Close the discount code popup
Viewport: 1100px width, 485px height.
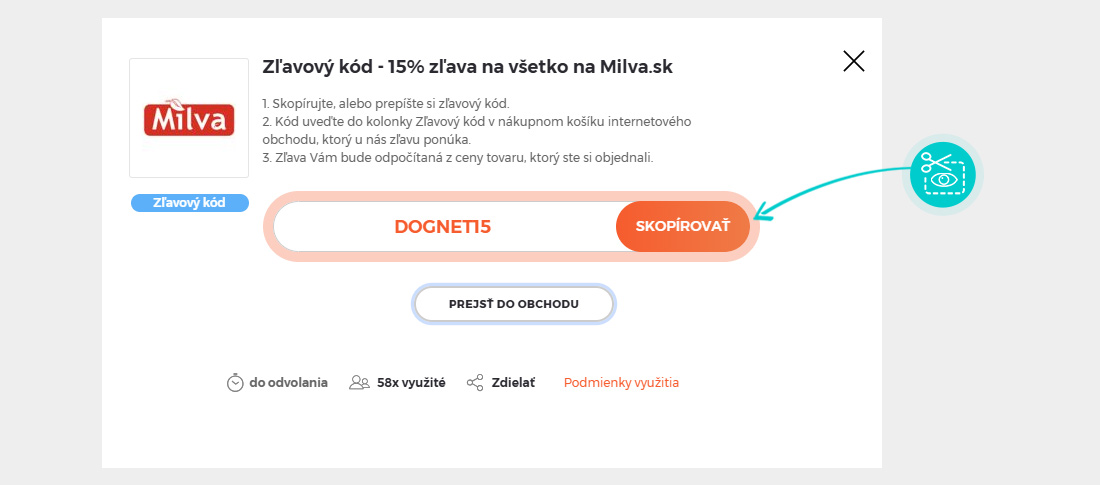tap(853, 61)
